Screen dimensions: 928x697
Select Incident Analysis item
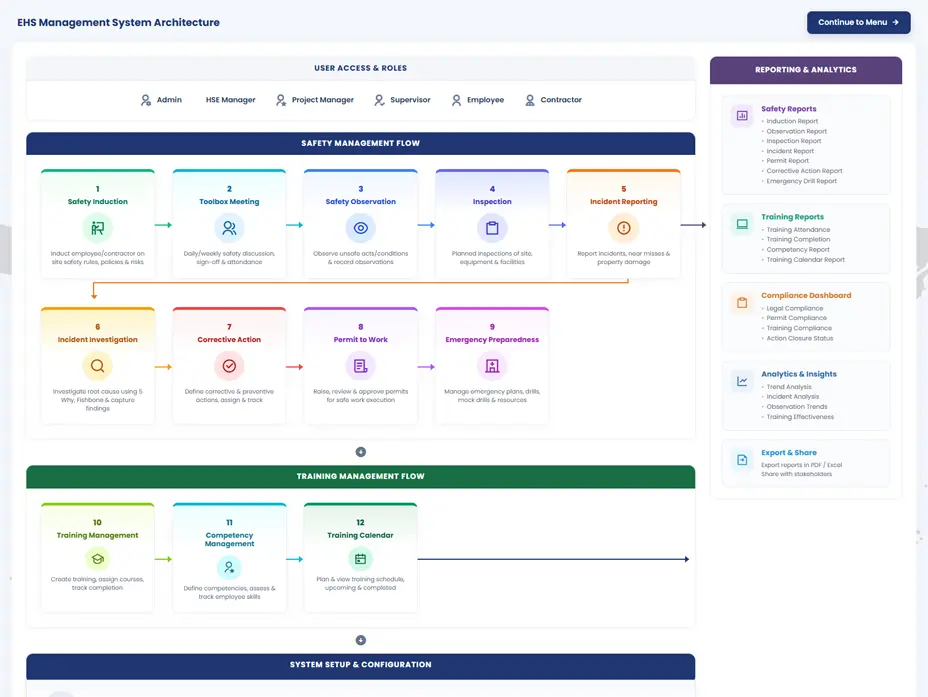(x=792, y=396)
